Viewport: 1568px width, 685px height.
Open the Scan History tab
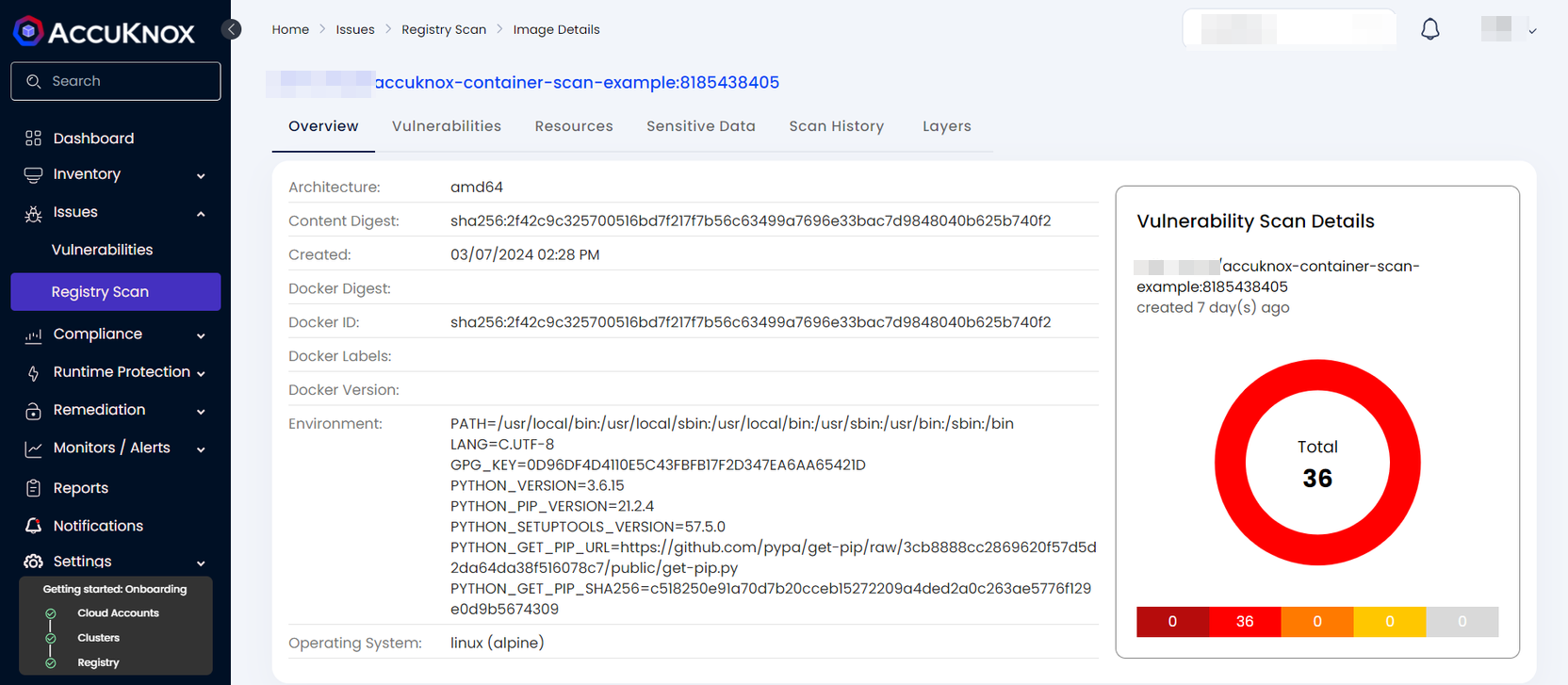tap(836, 126)
